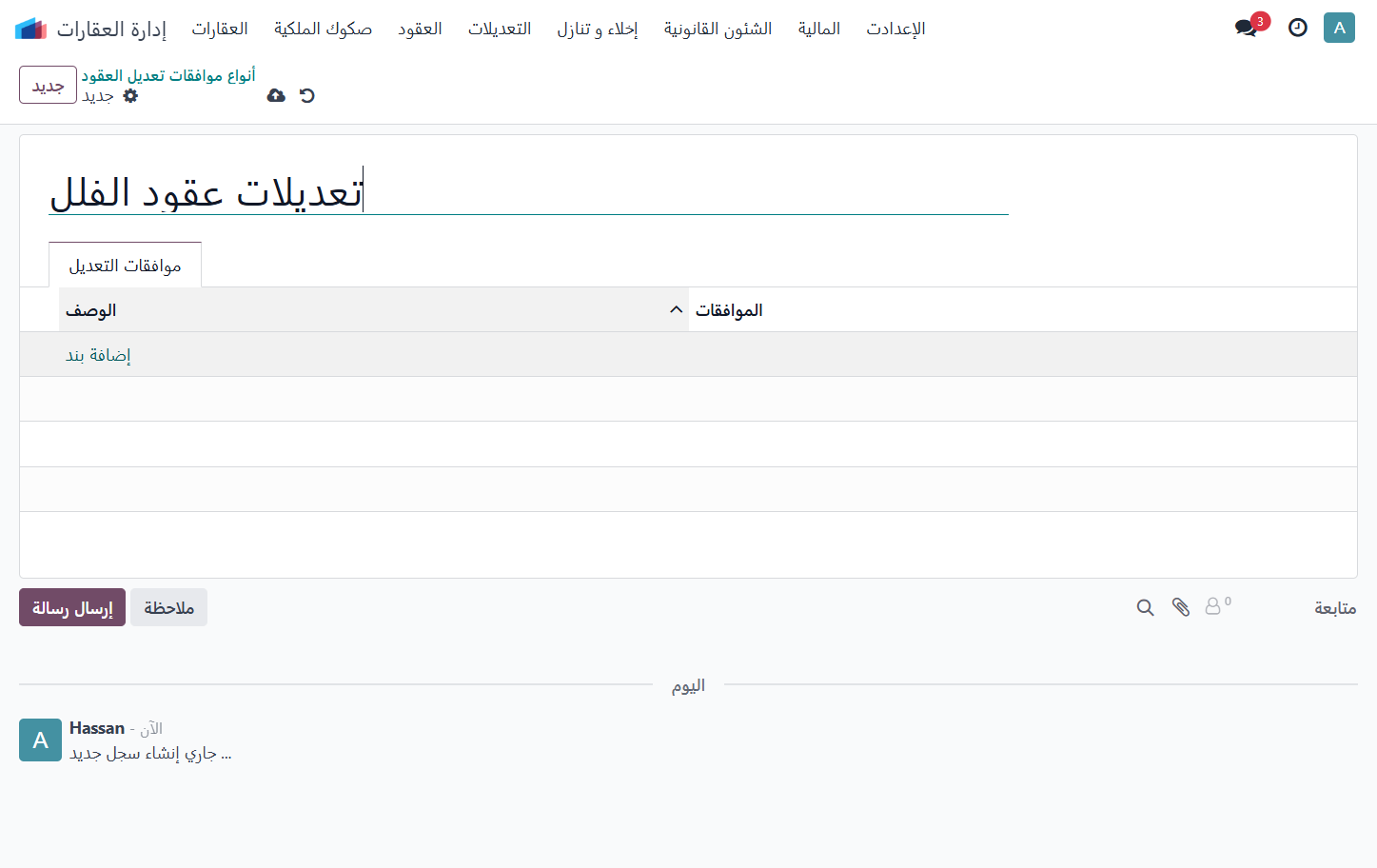Screen dimensions: 1377x868
Task: Open the real estate management app logo
Action: (x=31, y=29)
